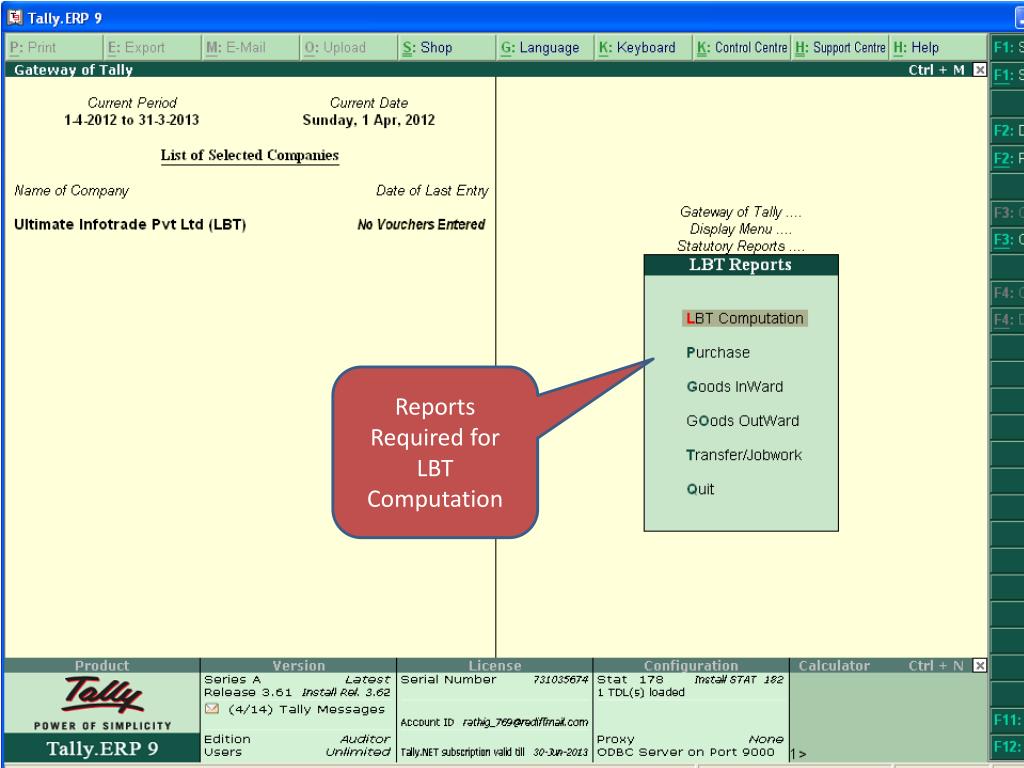Click ODBC Server on Port 9000 text
The image size is (1024, 768).
686,752
